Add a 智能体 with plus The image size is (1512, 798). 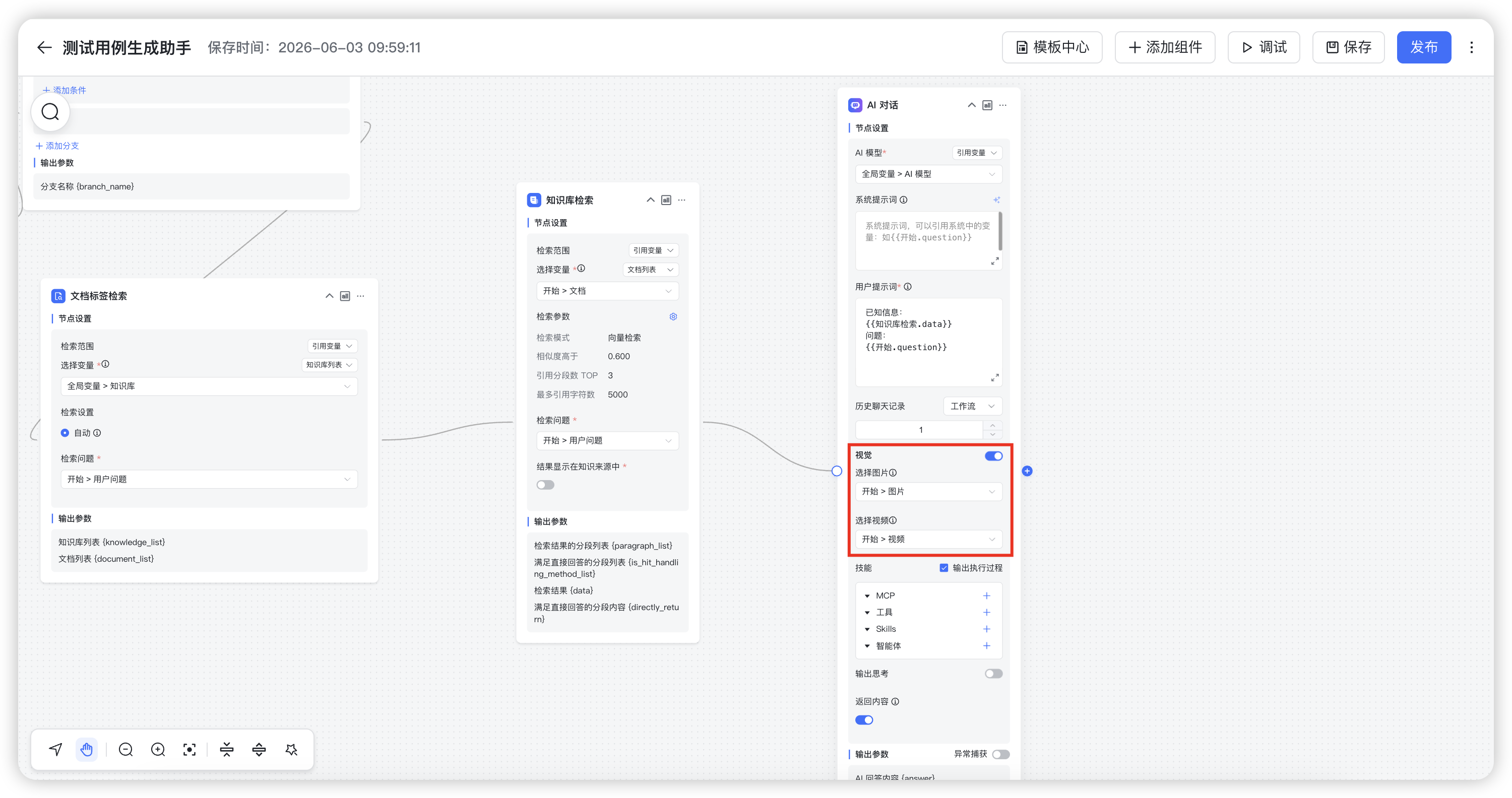(987, 645)
